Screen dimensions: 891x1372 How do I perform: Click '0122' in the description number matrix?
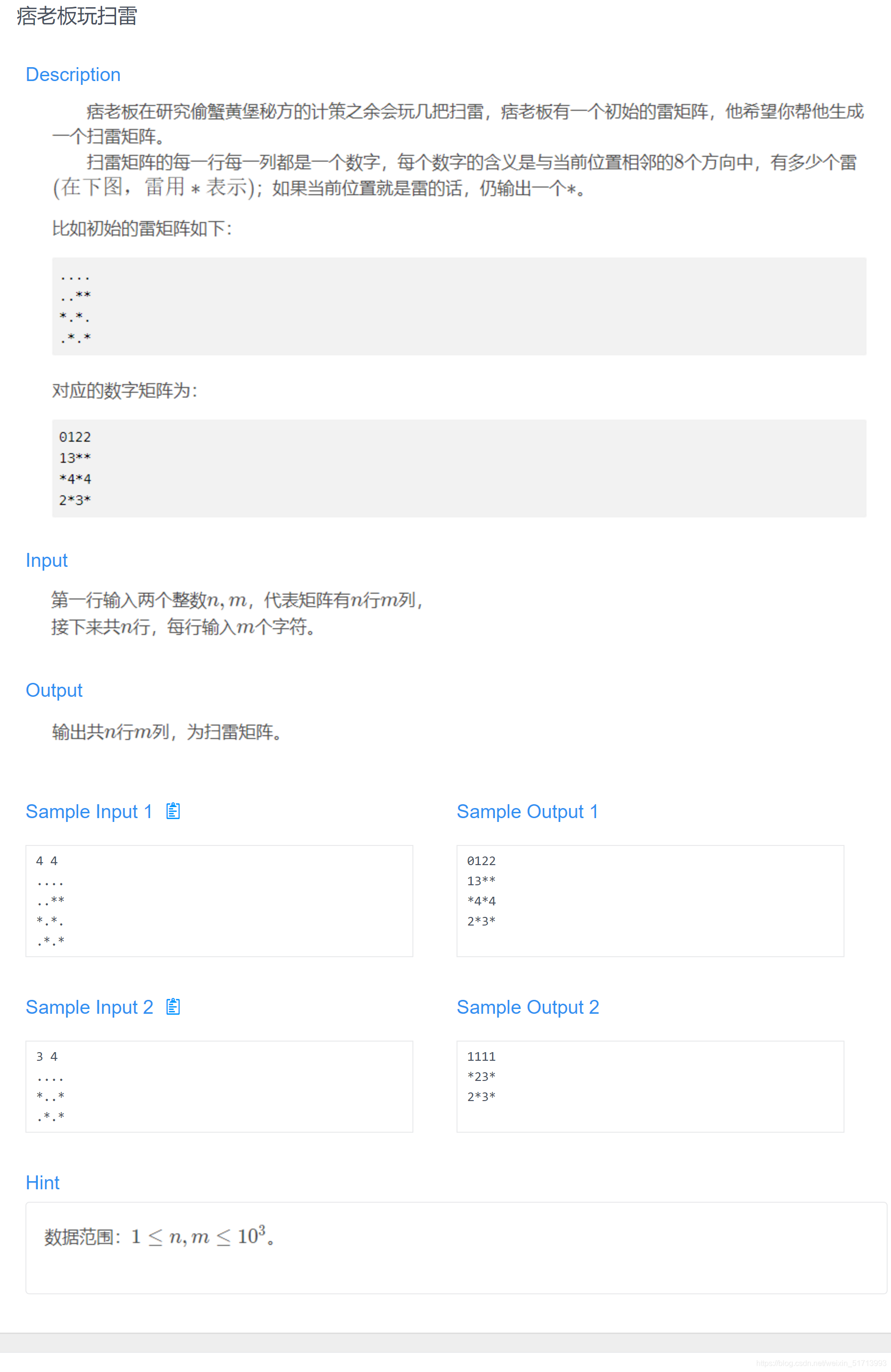[x=75, y=437]
